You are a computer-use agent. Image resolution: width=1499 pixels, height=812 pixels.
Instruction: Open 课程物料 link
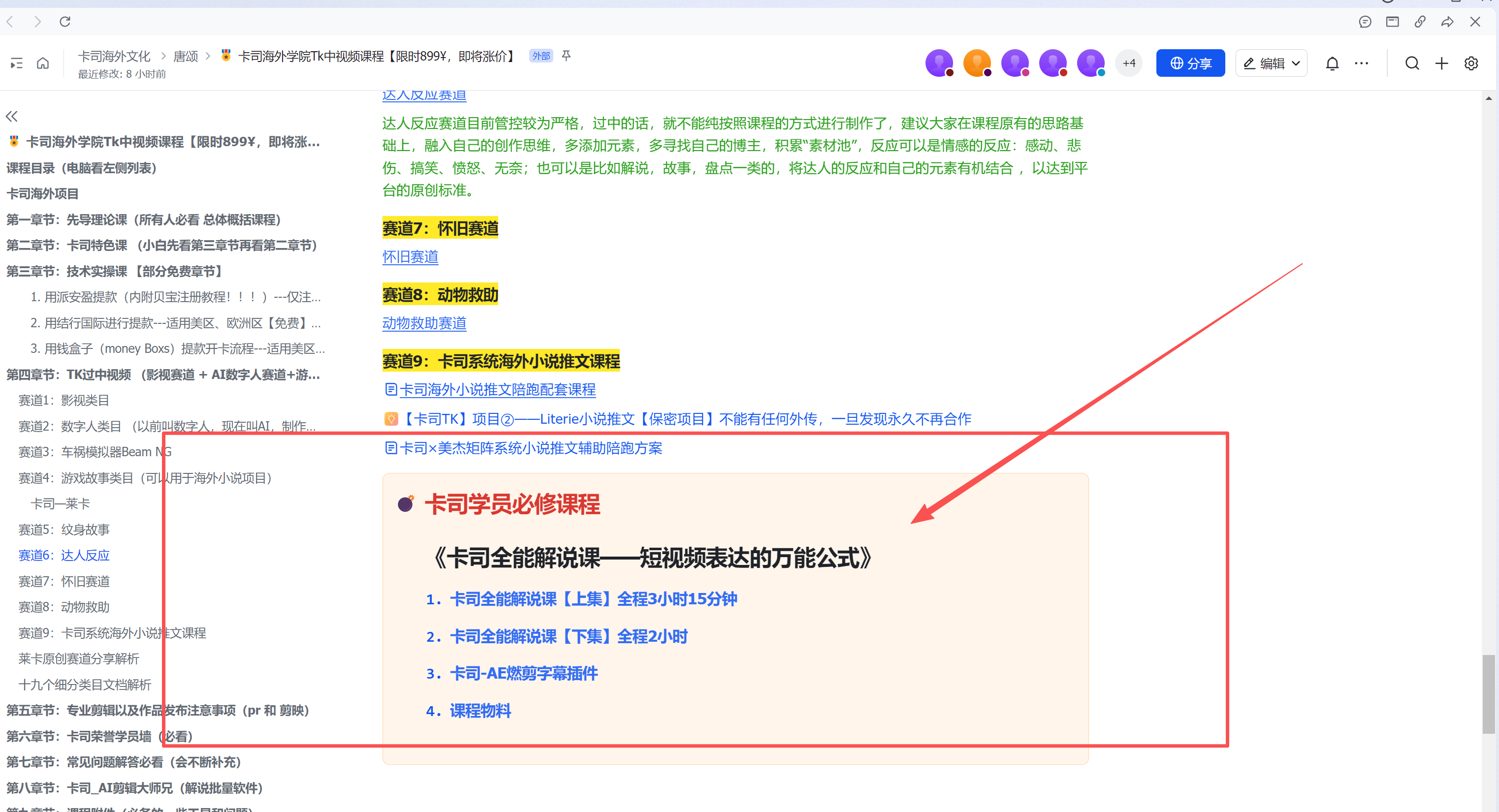click(480, 710)
